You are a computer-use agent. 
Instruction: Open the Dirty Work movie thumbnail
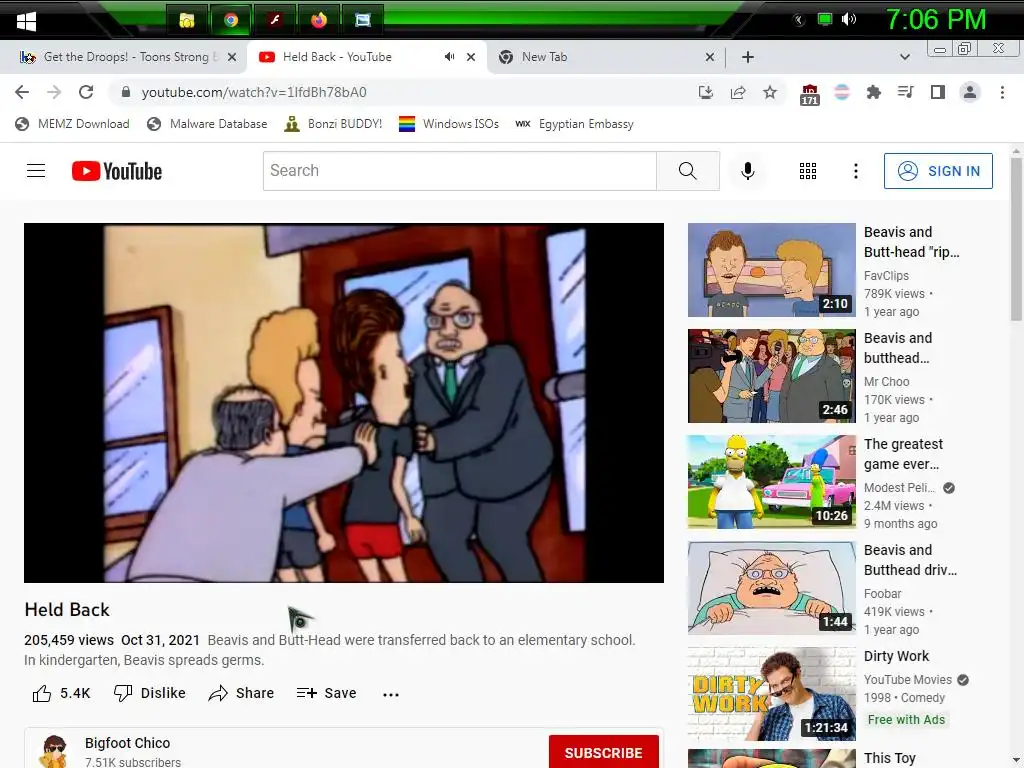[771, 694]
